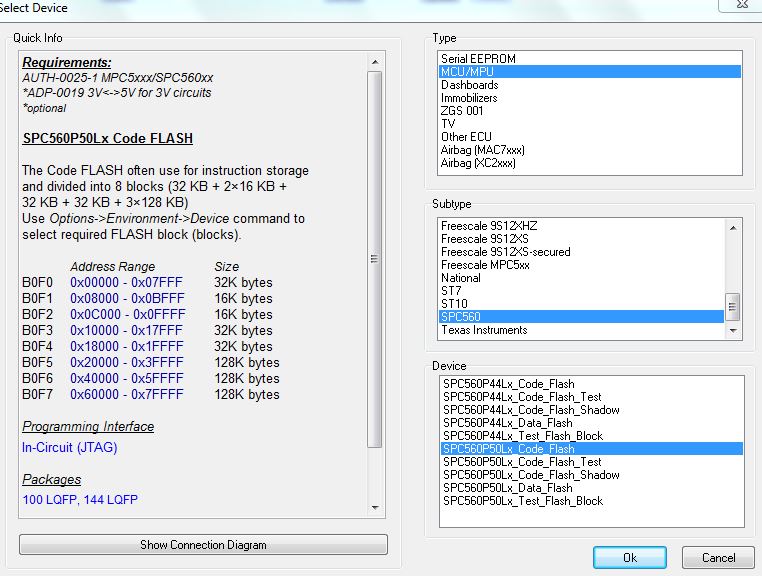Select SPC560P44Lx_Data_Flash device
Viewport: 762px width, 576px height.
click(592, 423)
